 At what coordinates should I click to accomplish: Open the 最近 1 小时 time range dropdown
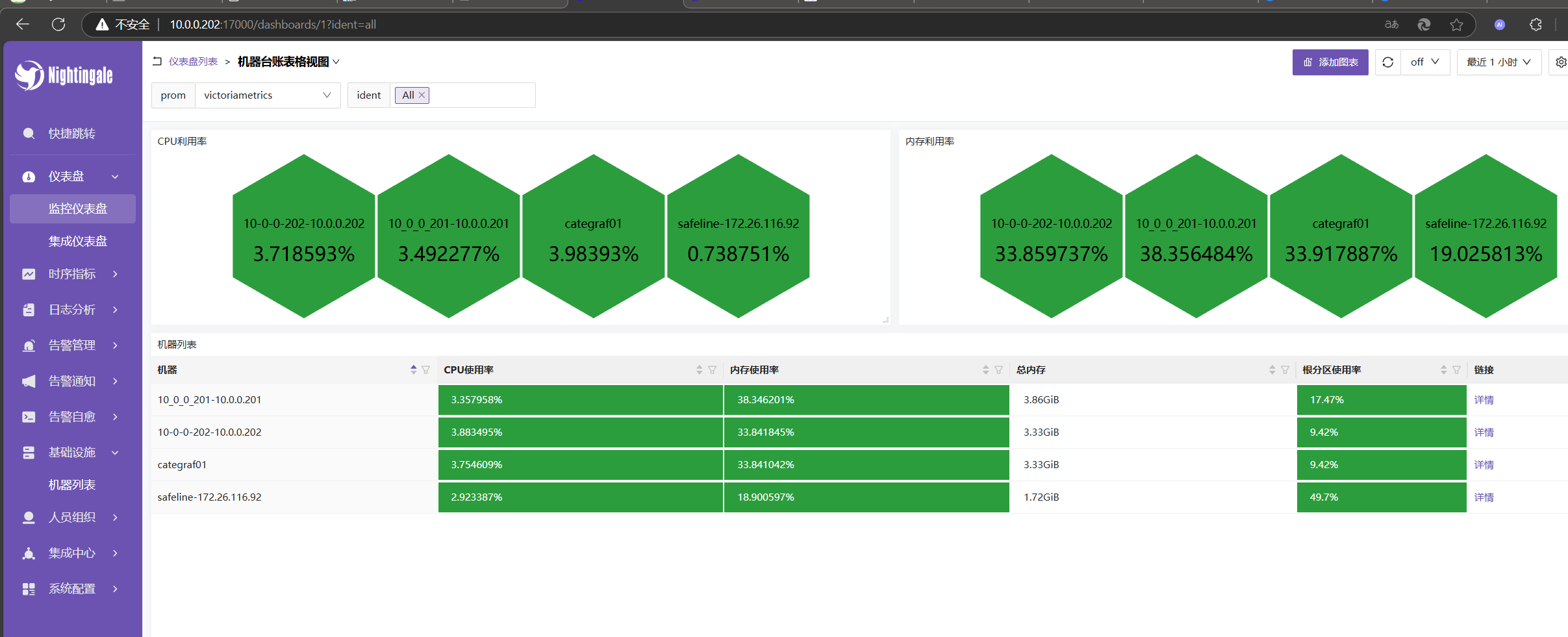point(1498,62)
